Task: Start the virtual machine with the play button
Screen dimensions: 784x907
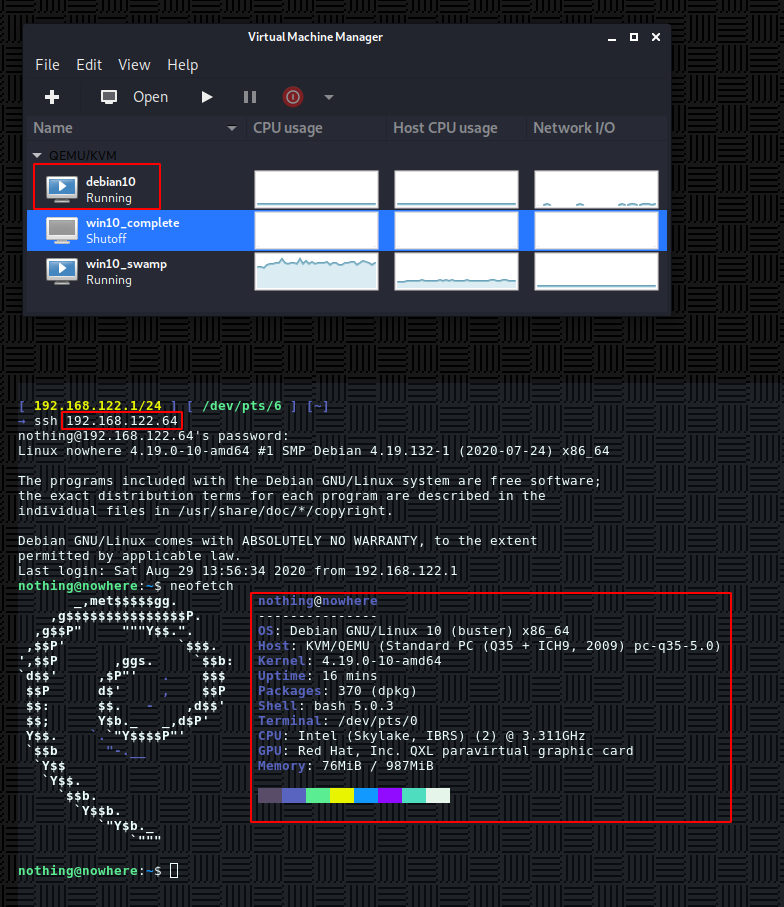Action: click(207, 97)
